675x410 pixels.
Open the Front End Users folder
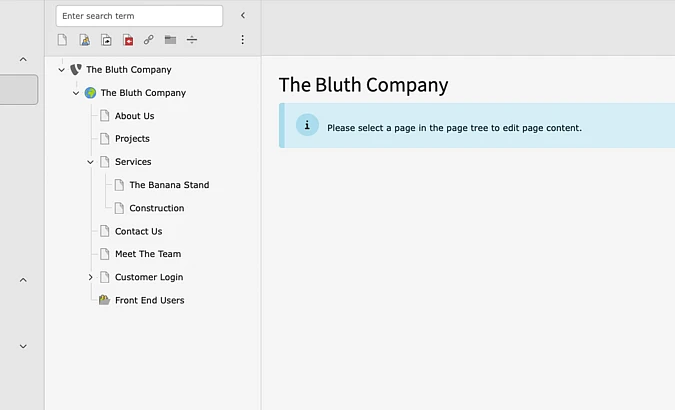pos(149,300)
